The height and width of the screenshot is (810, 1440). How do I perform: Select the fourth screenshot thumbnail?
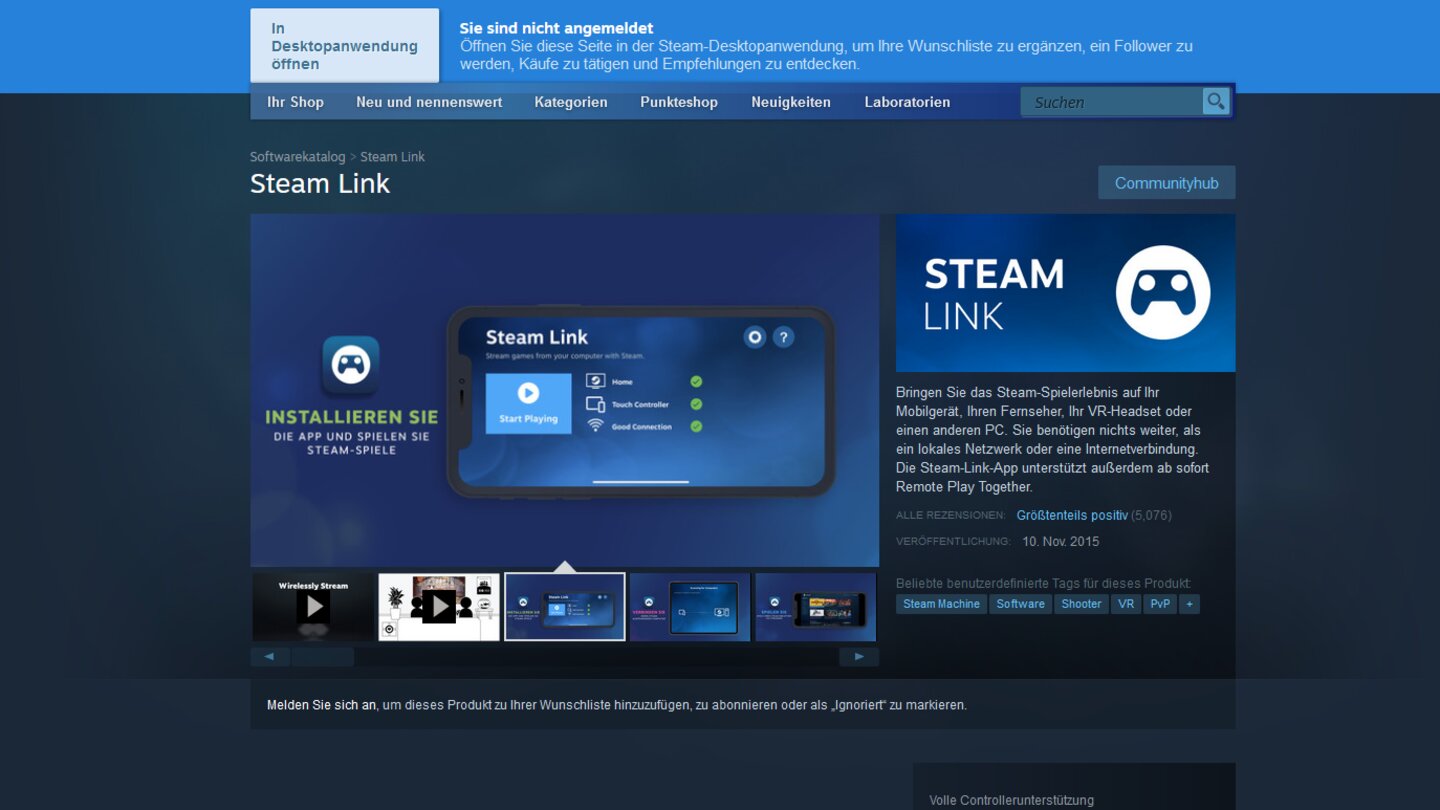pos(689,605)
